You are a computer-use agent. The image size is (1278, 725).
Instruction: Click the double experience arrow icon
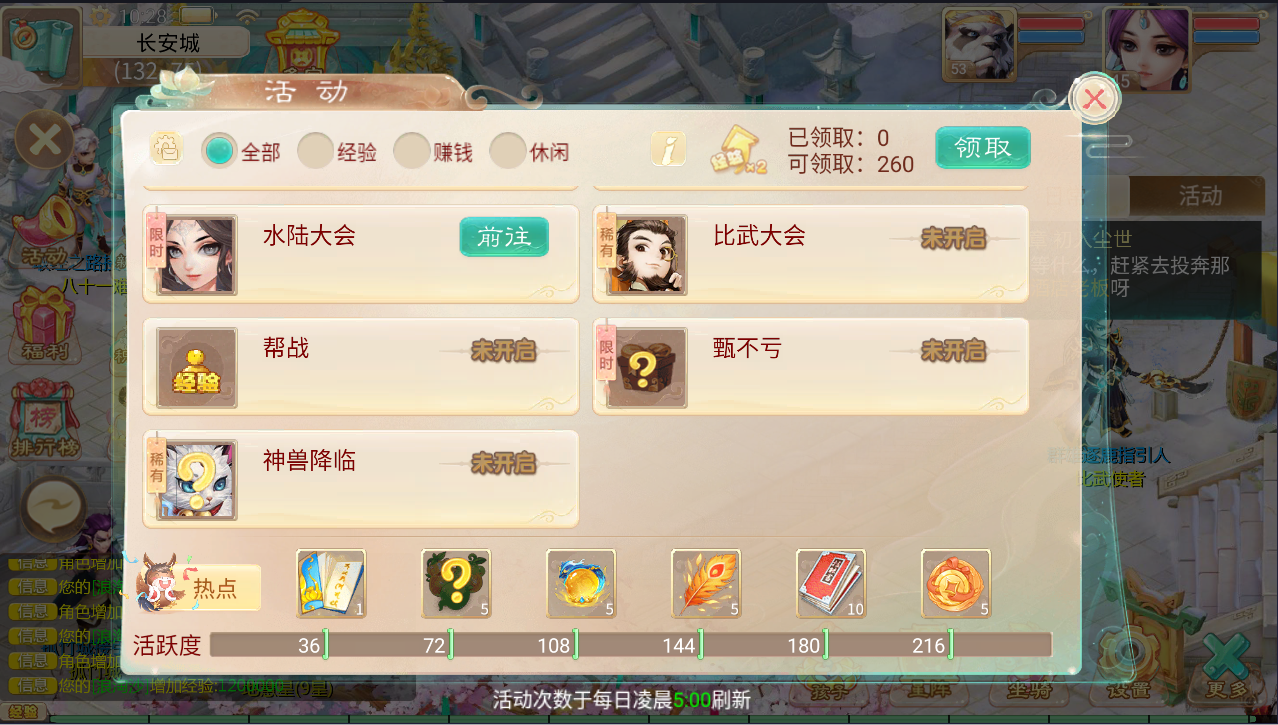[739, 150]
